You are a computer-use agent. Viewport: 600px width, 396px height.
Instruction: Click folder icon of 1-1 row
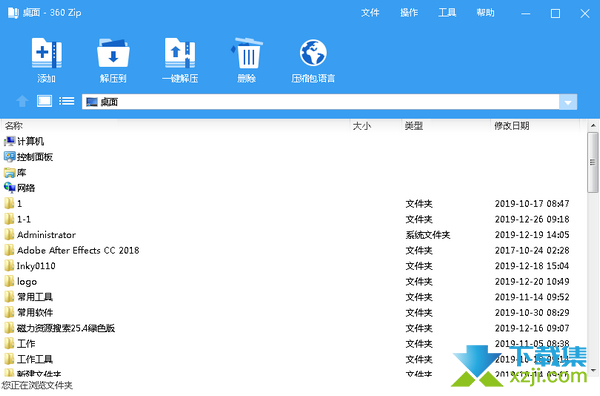pyautogui.click(x=9, y=219)
